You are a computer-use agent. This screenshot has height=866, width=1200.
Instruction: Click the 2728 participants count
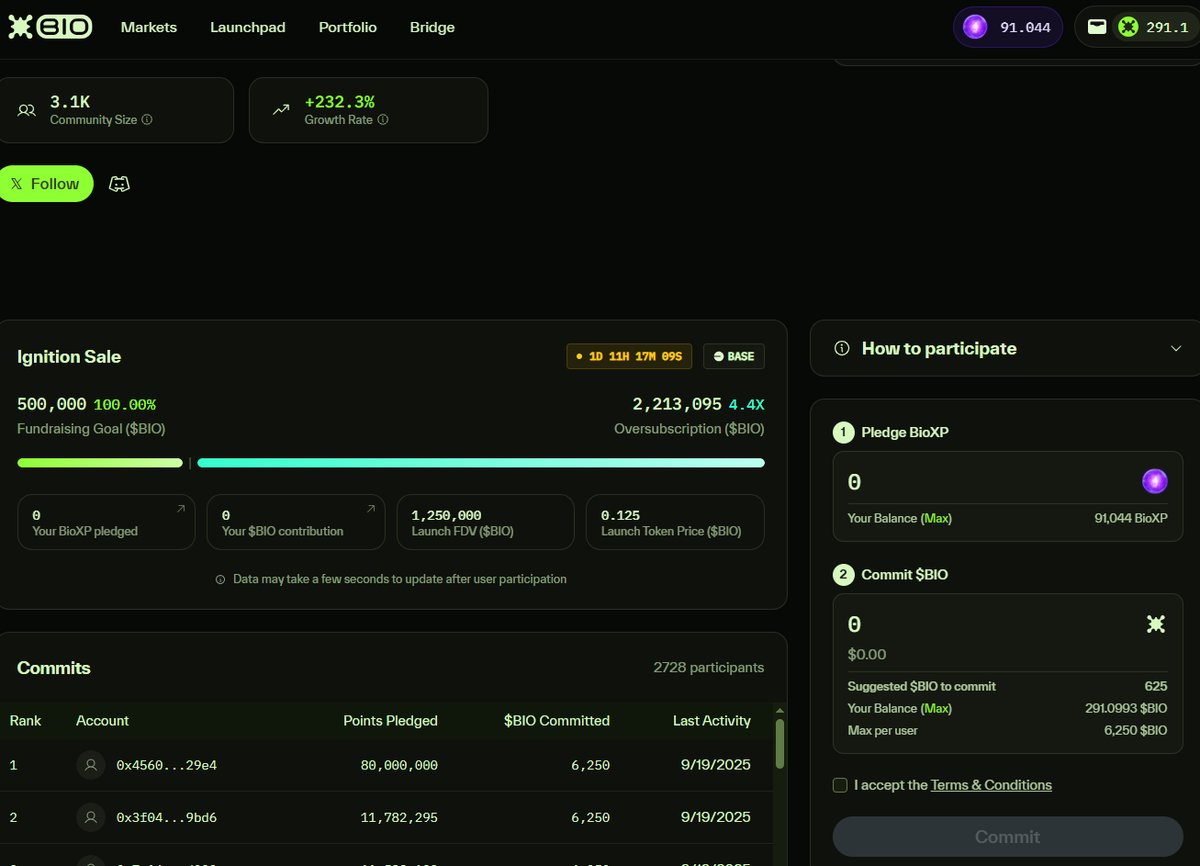coord(708,667)
